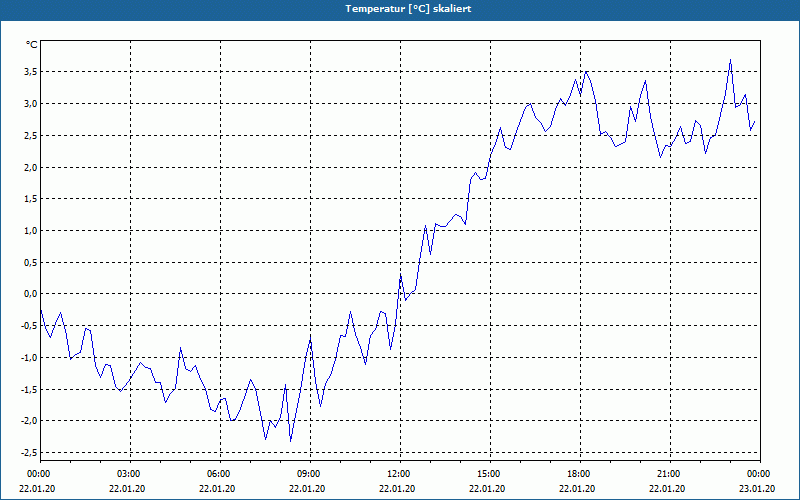
Task: Select the 1,0 Y-axis value
Action: click(31, 231)
